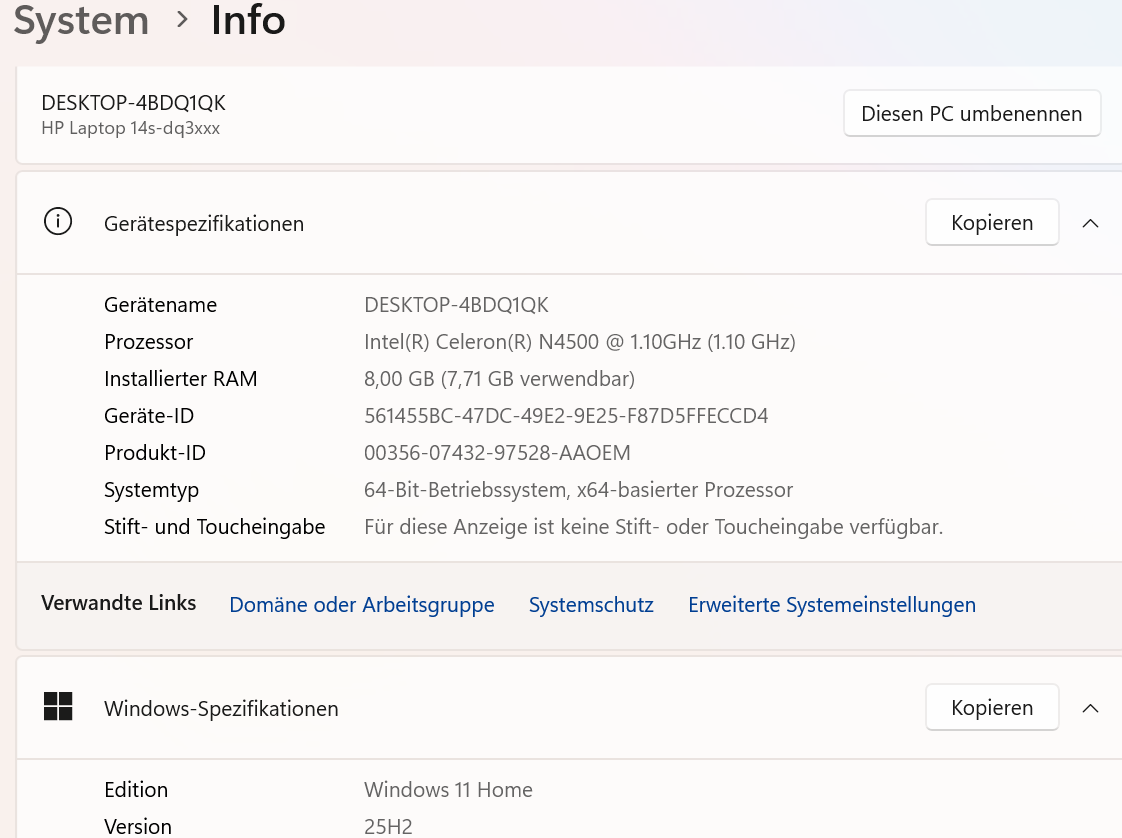Select the device name DESKTOP-4BDQ1QK at the top
Image resolution: width=1122 pixels, height=838 pixels.
(134, 103)
